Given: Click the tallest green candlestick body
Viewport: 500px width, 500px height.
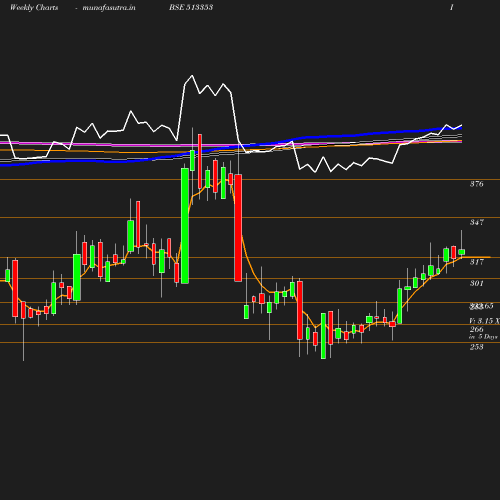Looking at the screenshot, I should point(185,226).
